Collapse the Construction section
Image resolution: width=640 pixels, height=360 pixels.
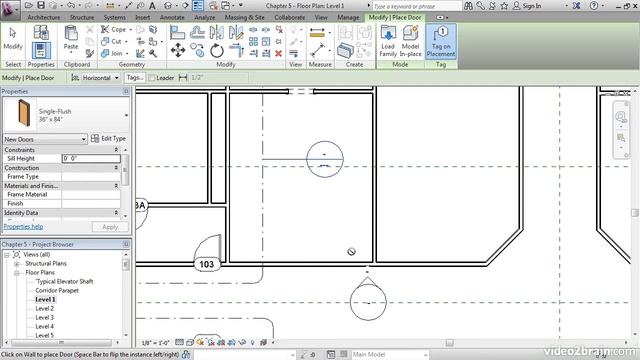[x=116, y=168]
